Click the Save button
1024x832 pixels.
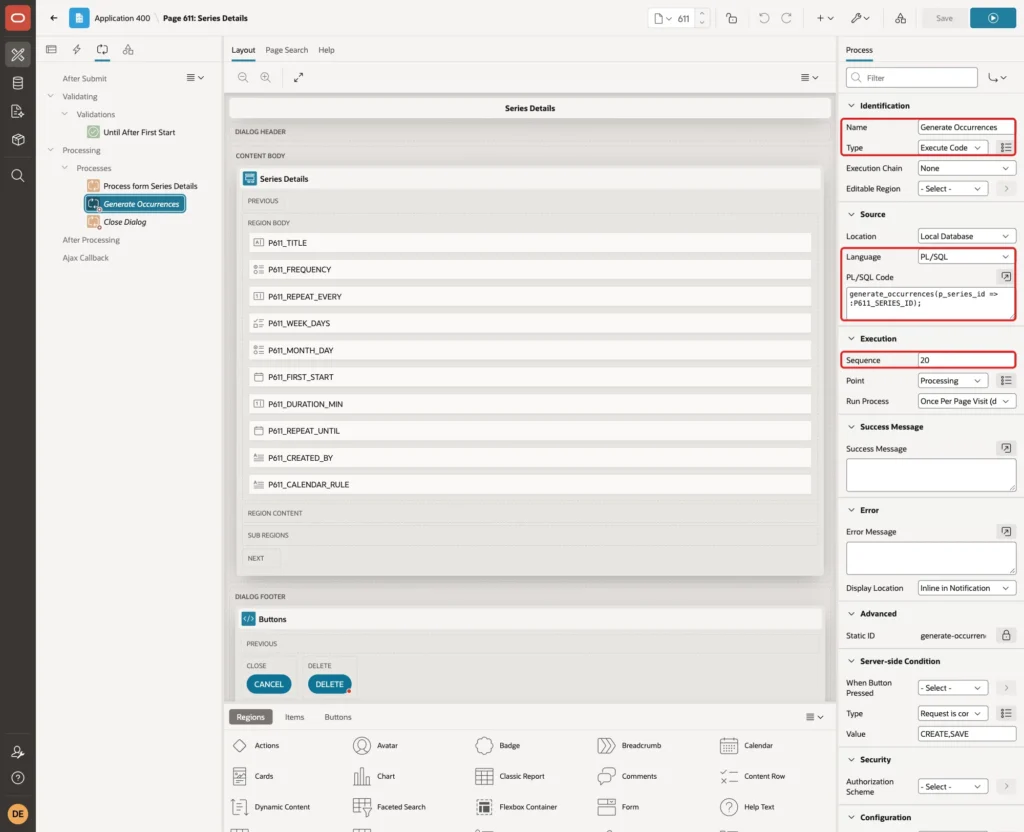point(944,18)
